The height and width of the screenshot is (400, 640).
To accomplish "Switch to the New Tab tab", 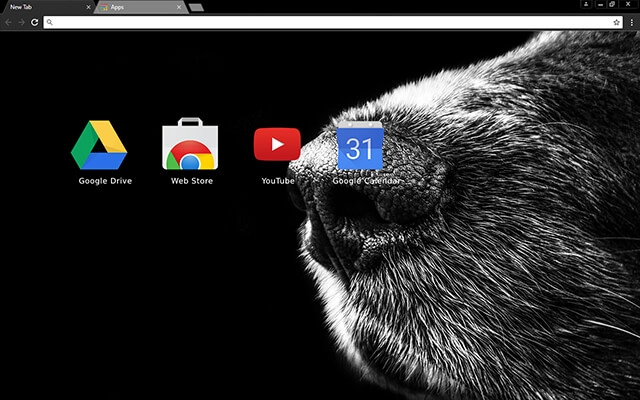I will (47, 7).
